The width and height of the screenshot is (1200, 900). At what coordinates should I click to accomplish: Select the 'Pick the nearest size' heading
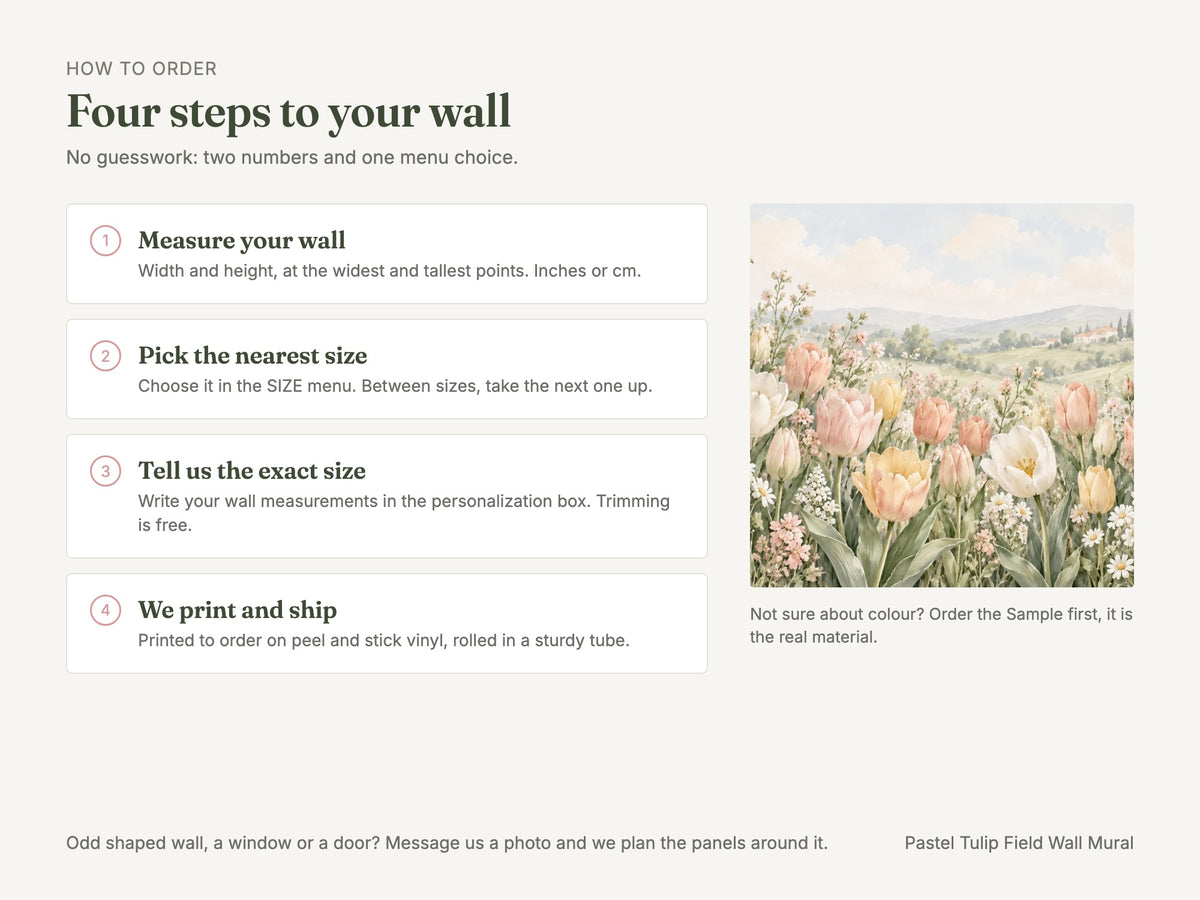pos(253,356)
